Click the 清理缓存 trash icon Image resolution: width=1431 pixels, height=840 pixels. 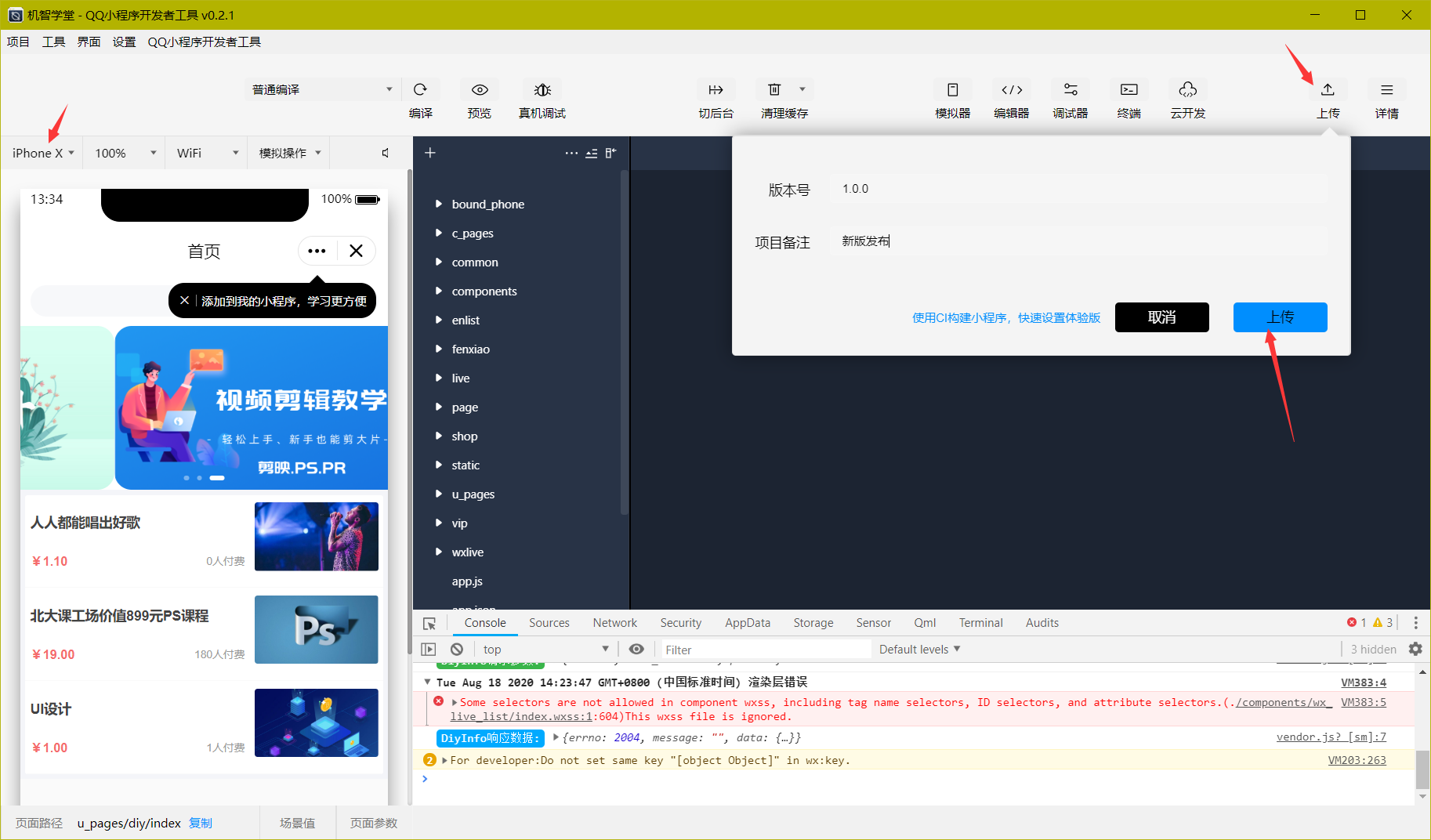pyautogui.click(x=774, y=89)
